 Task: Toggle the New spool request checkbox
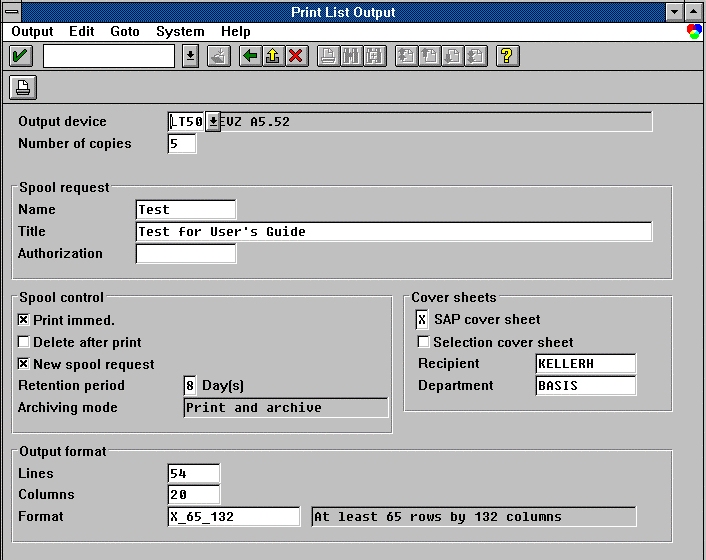click(x=24, y=365)
